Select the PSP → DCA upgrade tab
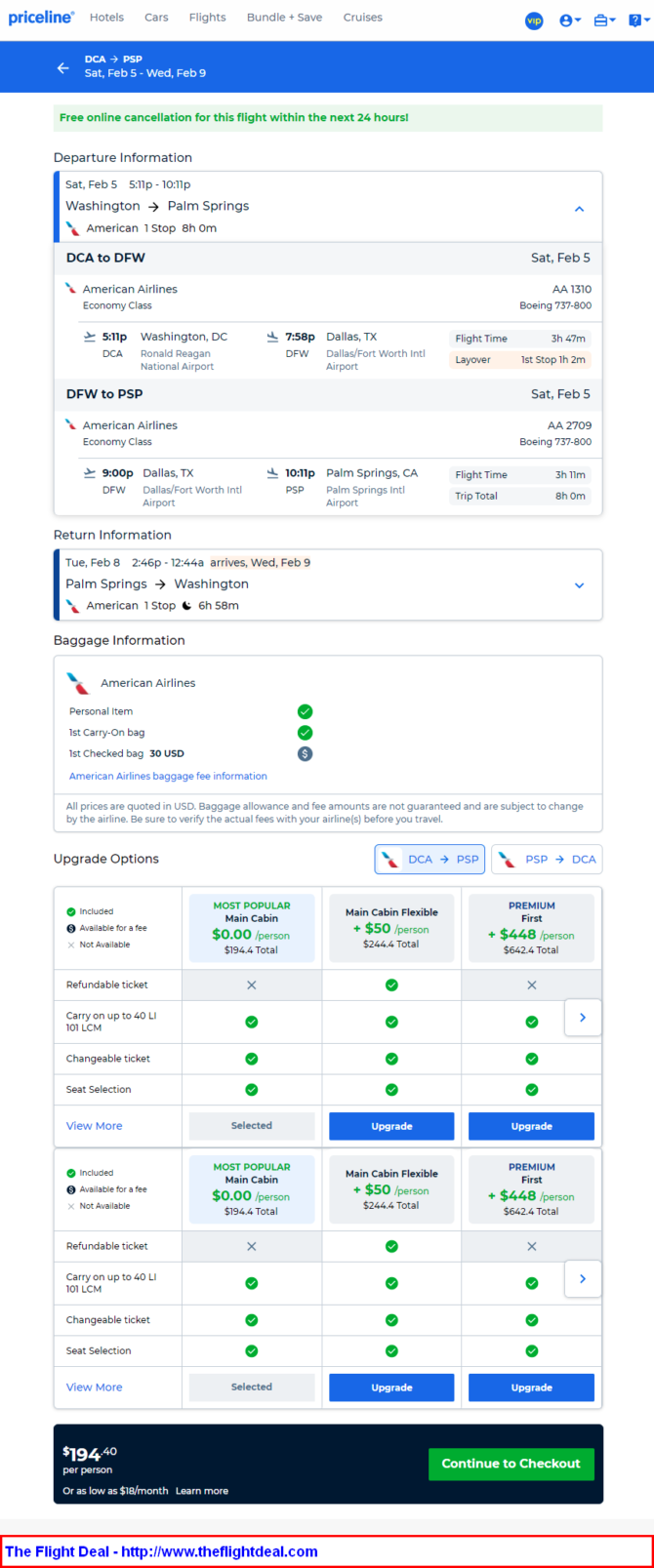The image size is (654, 1568). coord(547,860)
